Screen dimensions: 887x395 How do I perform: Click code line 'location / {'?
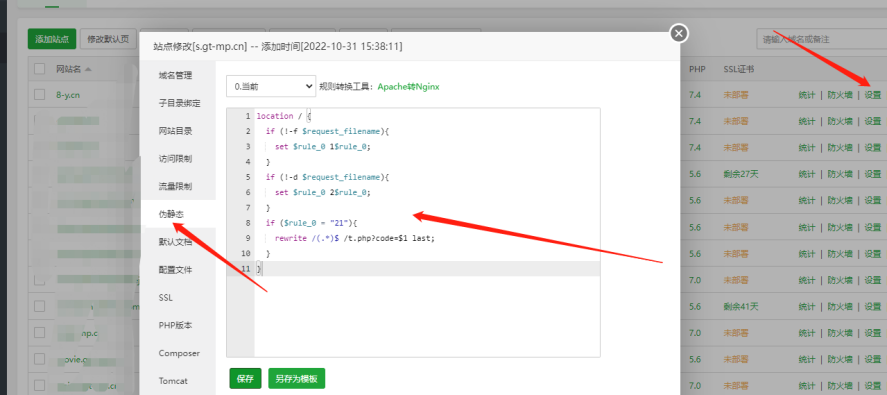click(x=284, y=116)
